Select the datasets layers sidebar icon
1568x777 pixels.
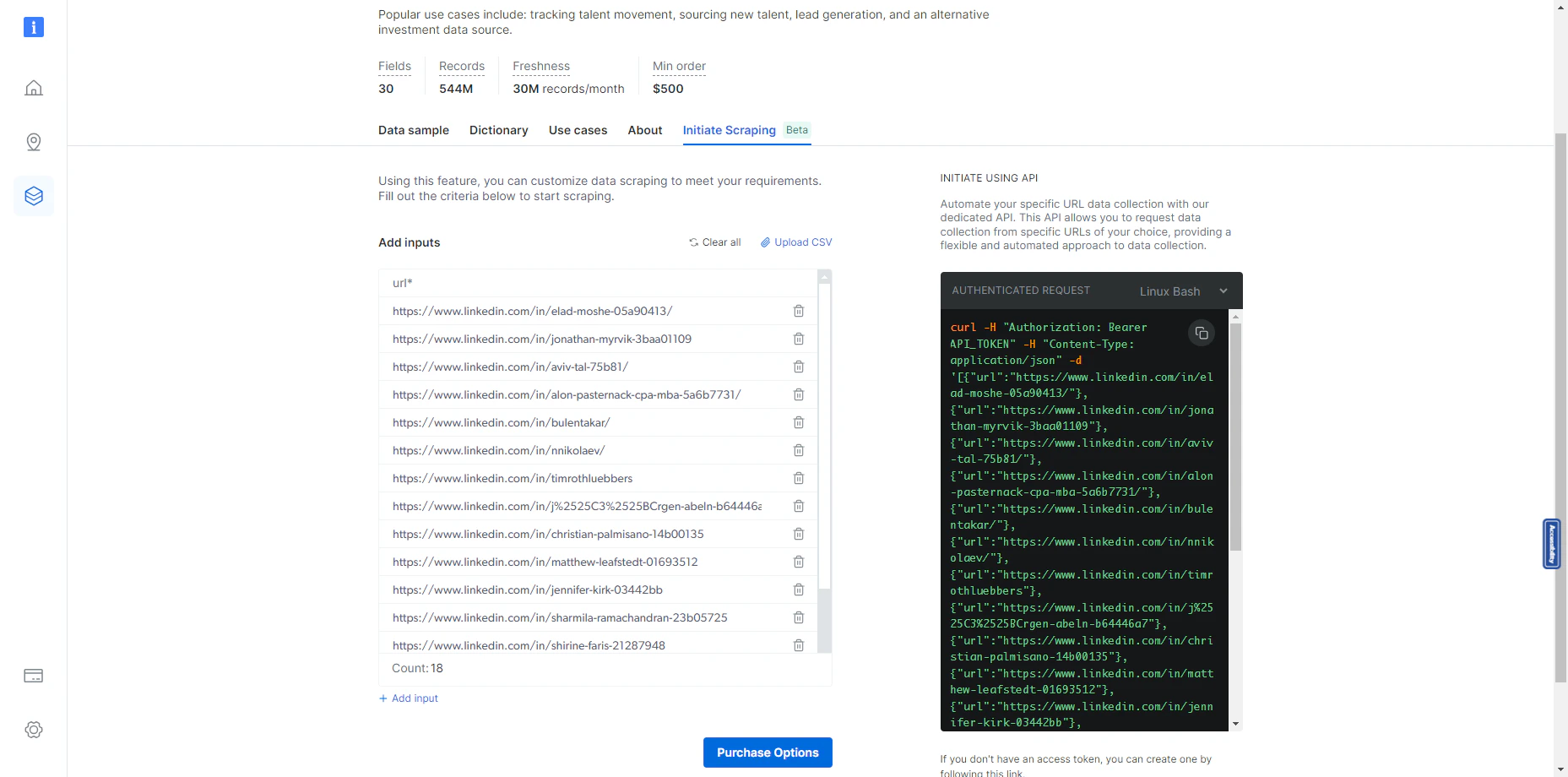coord(34,196)
